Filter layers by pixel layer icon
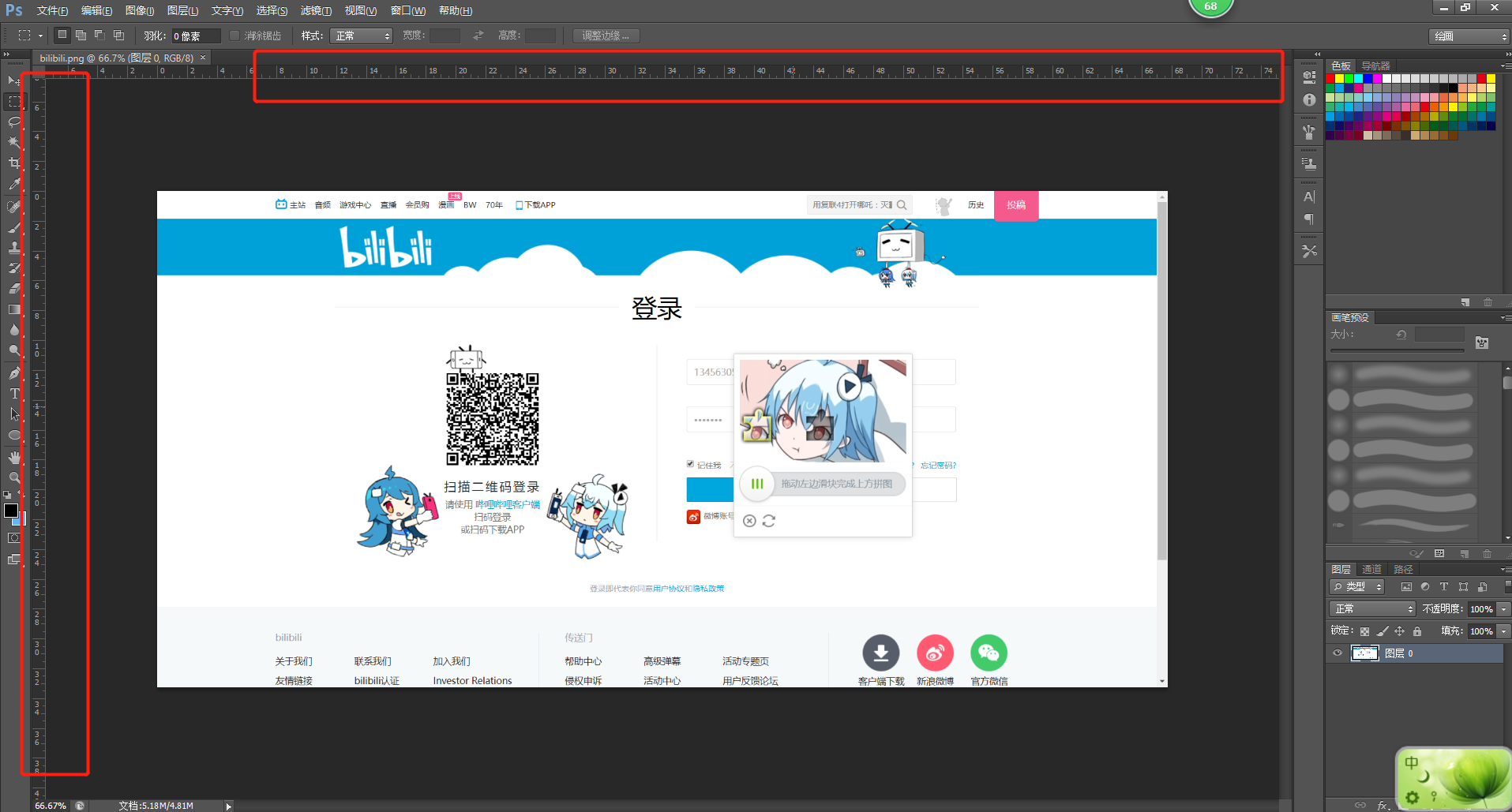The height and width of the screenshot is (812, 1512). coord(1406,587)
